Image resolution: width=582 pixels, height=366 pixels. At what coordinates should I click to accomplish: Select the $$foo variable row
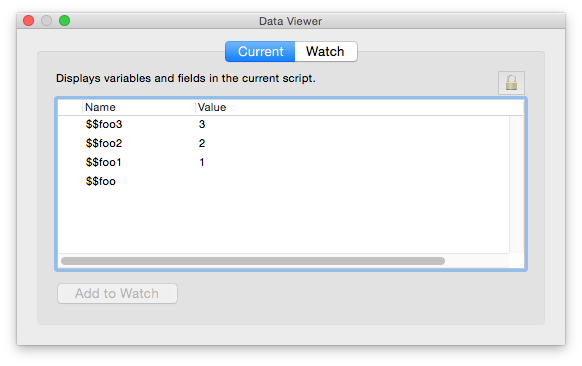[x=284, y=181]
